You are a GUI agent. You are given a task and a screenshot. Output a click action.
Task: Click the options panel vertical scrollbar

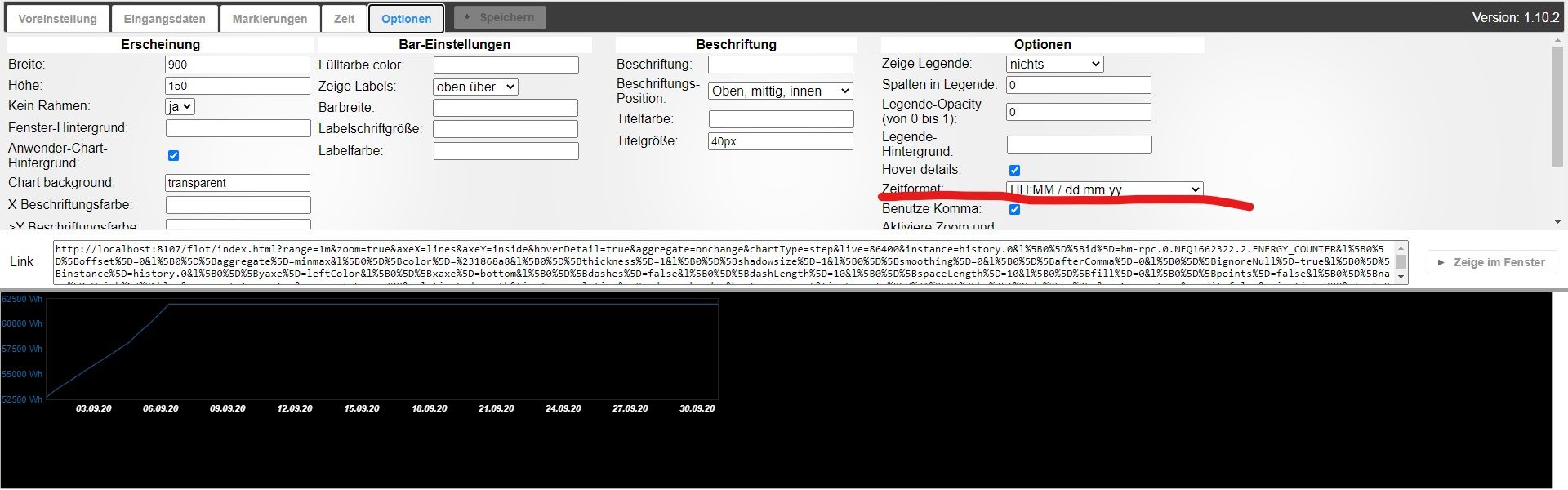pos(1557,106)
